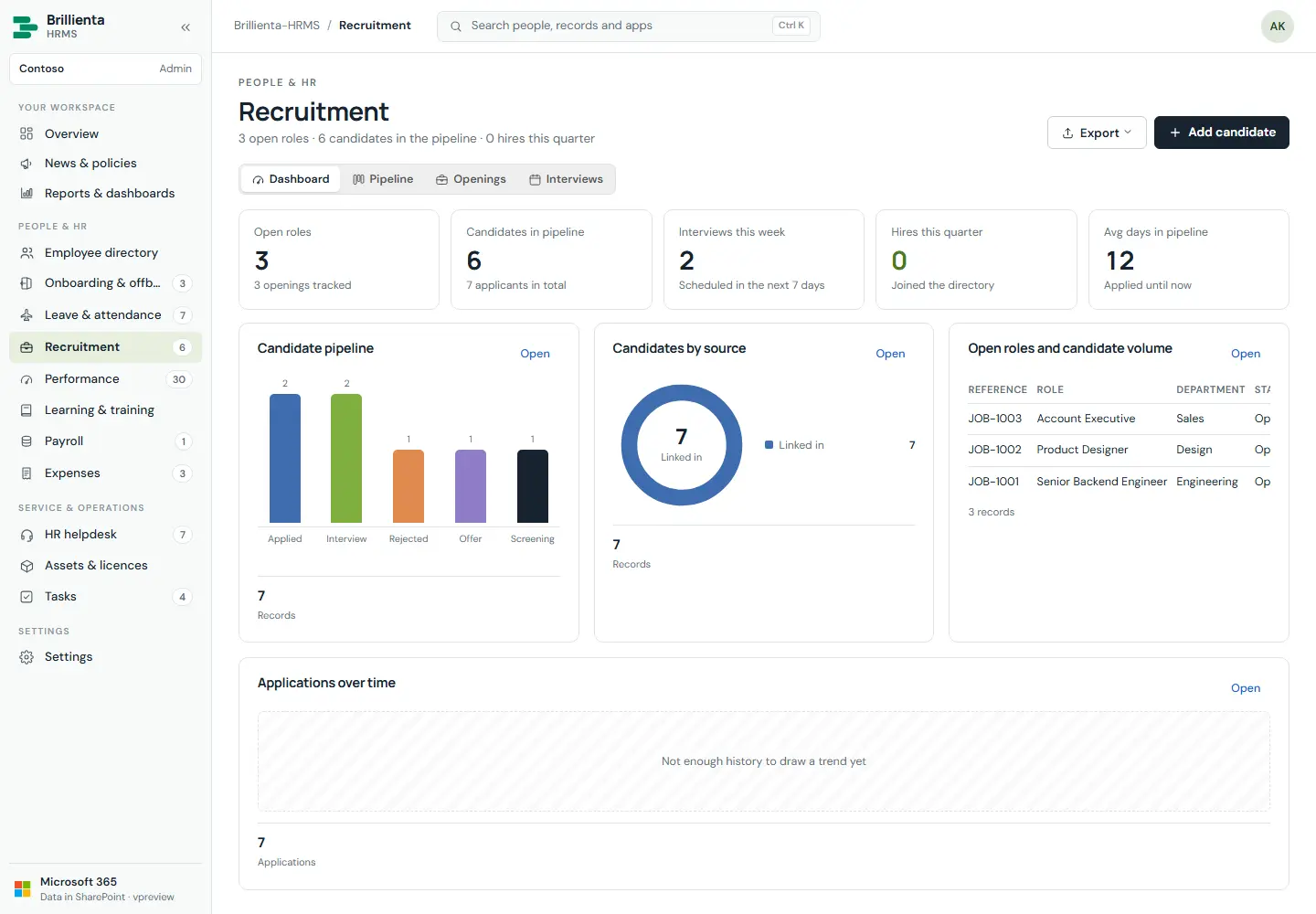Click the green Interview bar in chart
1316x914 pixels.
346,458
